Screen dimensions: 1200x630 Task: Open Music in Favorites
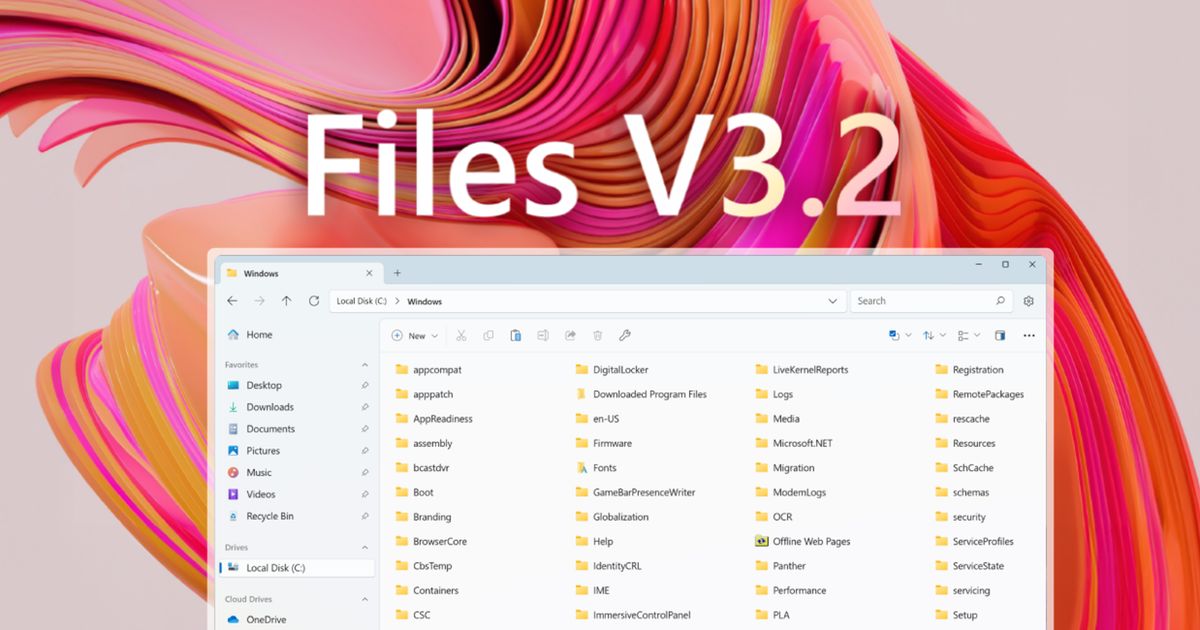tap(296, 473)
